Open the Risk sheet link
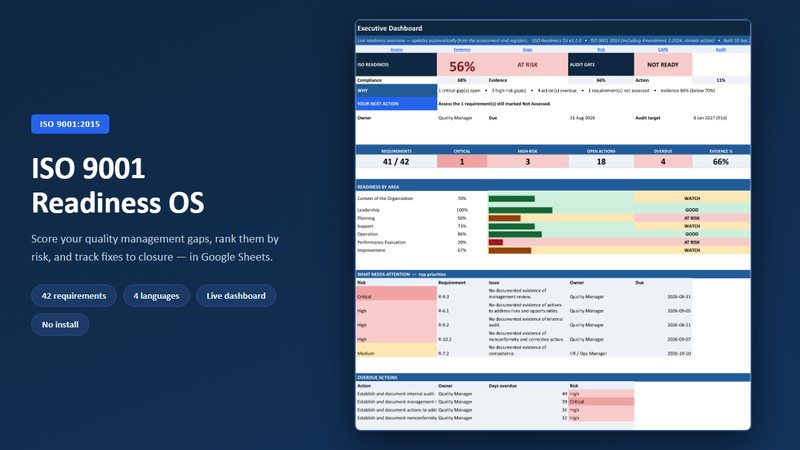Screen dimensions: 800x450 (601, 49)
